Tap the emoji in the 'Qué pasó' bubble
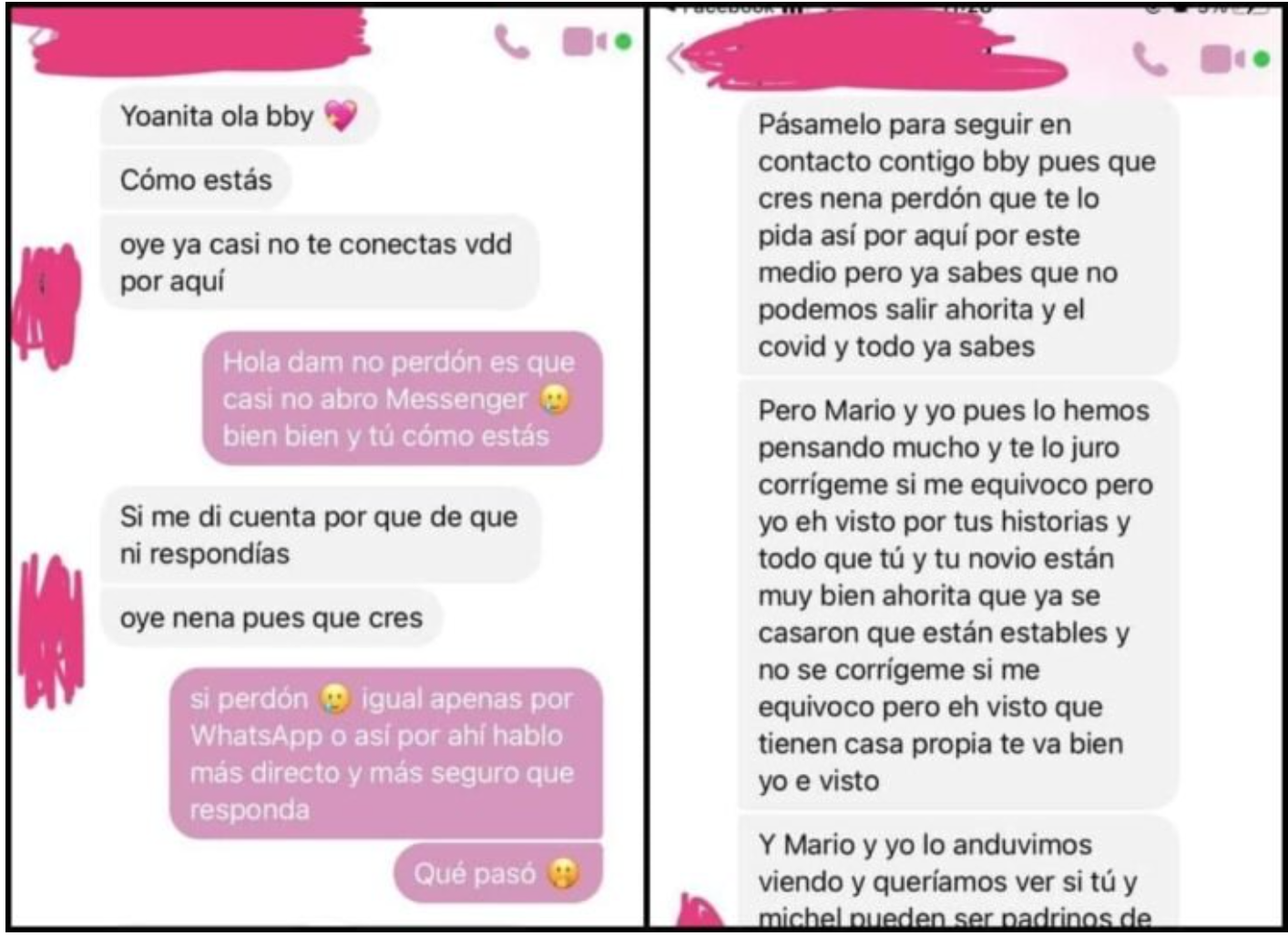1288x936 pixels. pos(564,874)
